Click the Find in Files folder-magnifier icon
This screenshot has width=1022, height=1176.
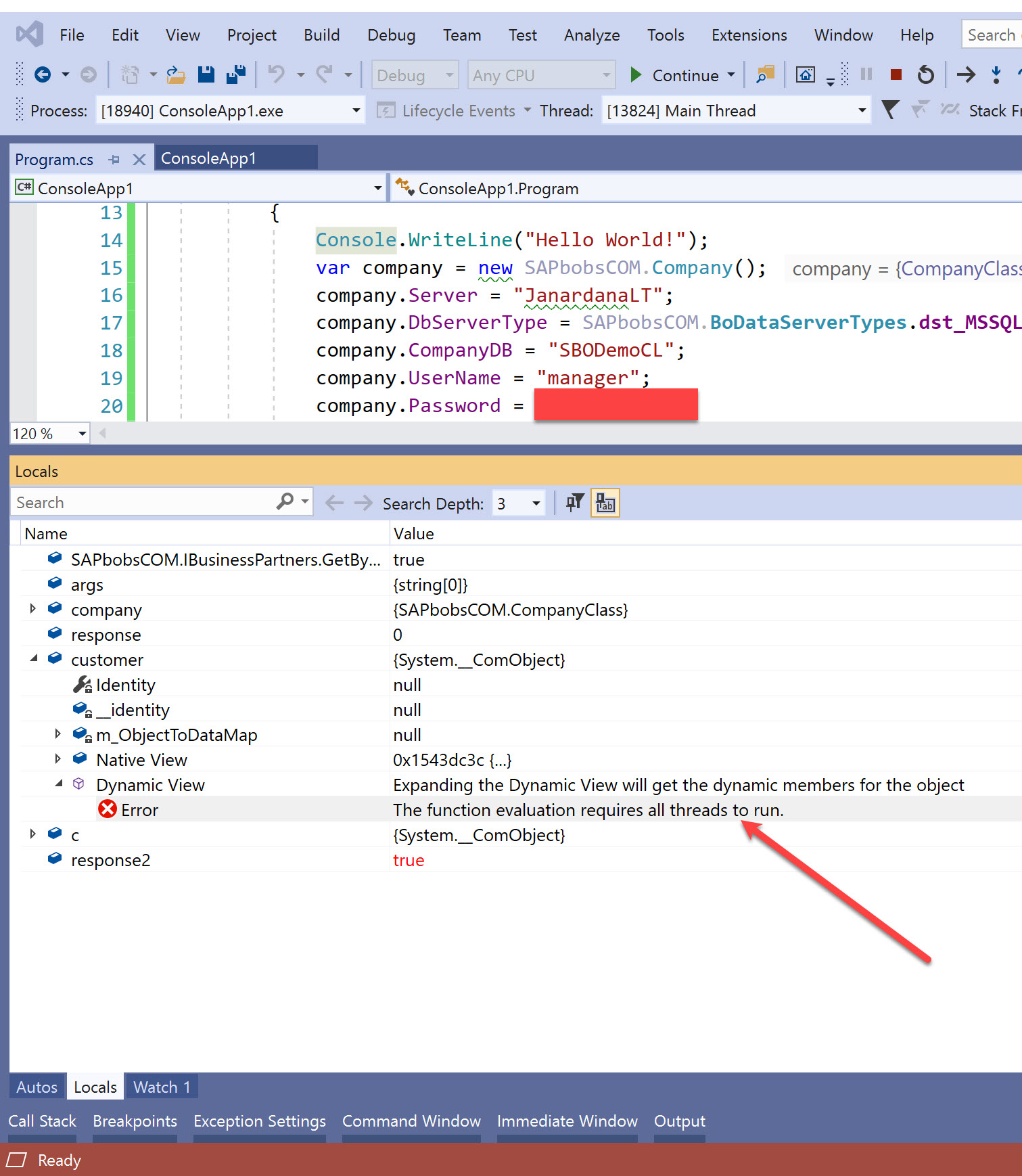[765, 74]
